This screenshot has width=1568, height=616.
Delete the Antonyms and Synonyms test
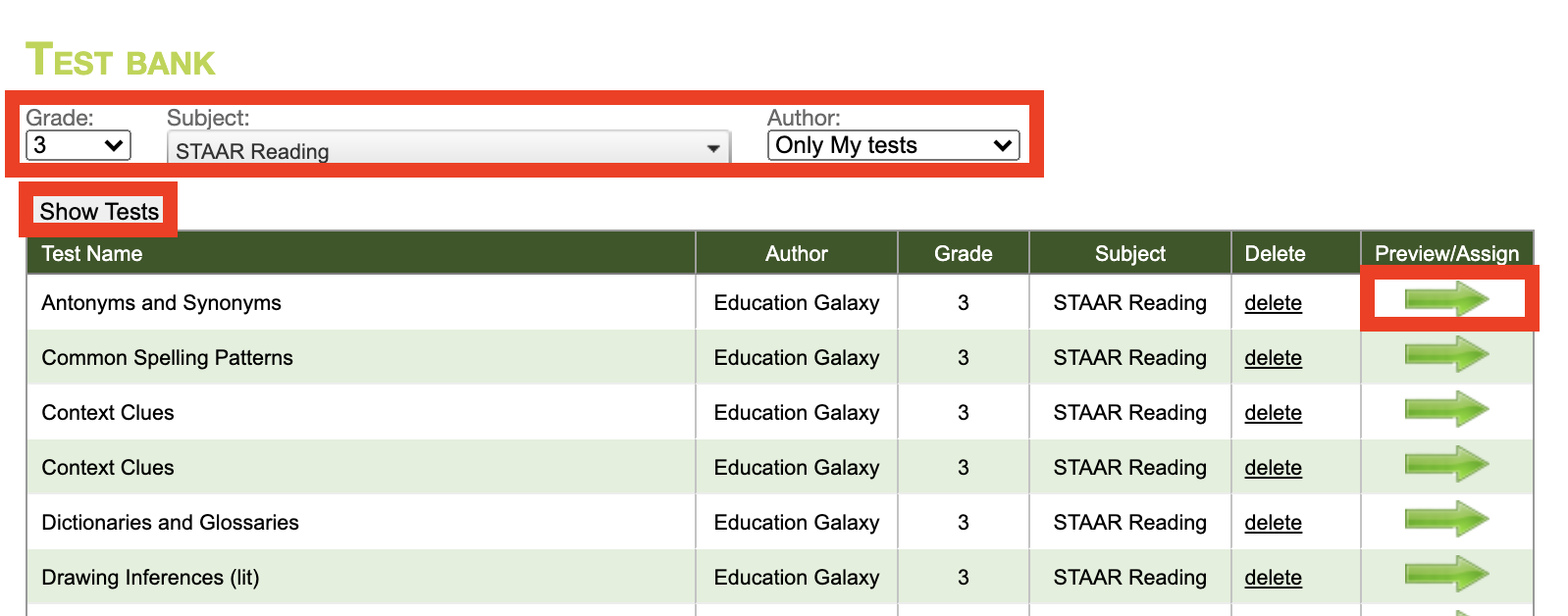(1273, 303)
